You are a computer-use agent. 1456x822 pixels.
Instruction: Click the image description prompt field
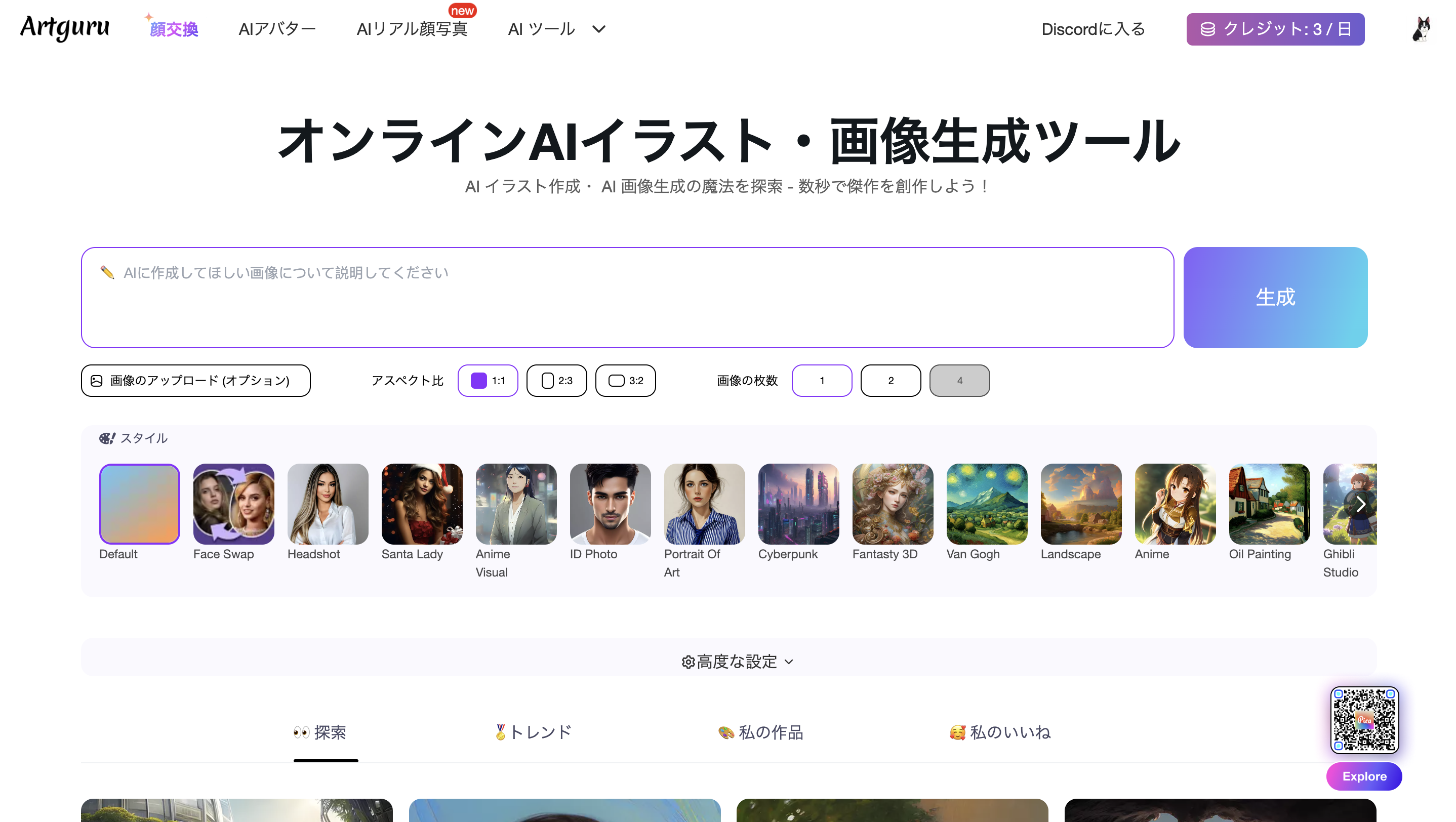click(627, 297)
